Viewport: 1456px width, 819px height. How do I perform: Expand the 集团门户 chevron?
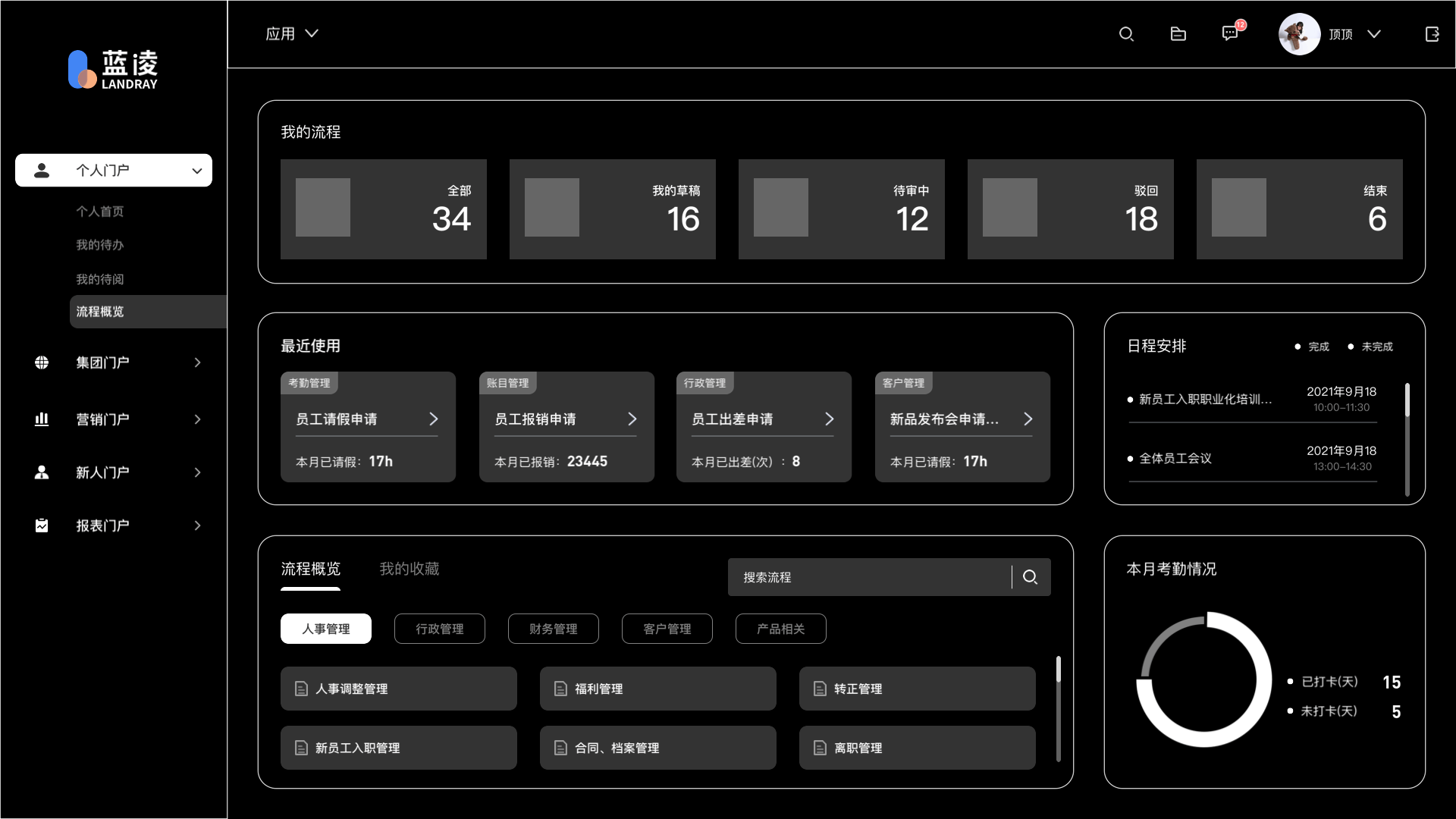197,362
